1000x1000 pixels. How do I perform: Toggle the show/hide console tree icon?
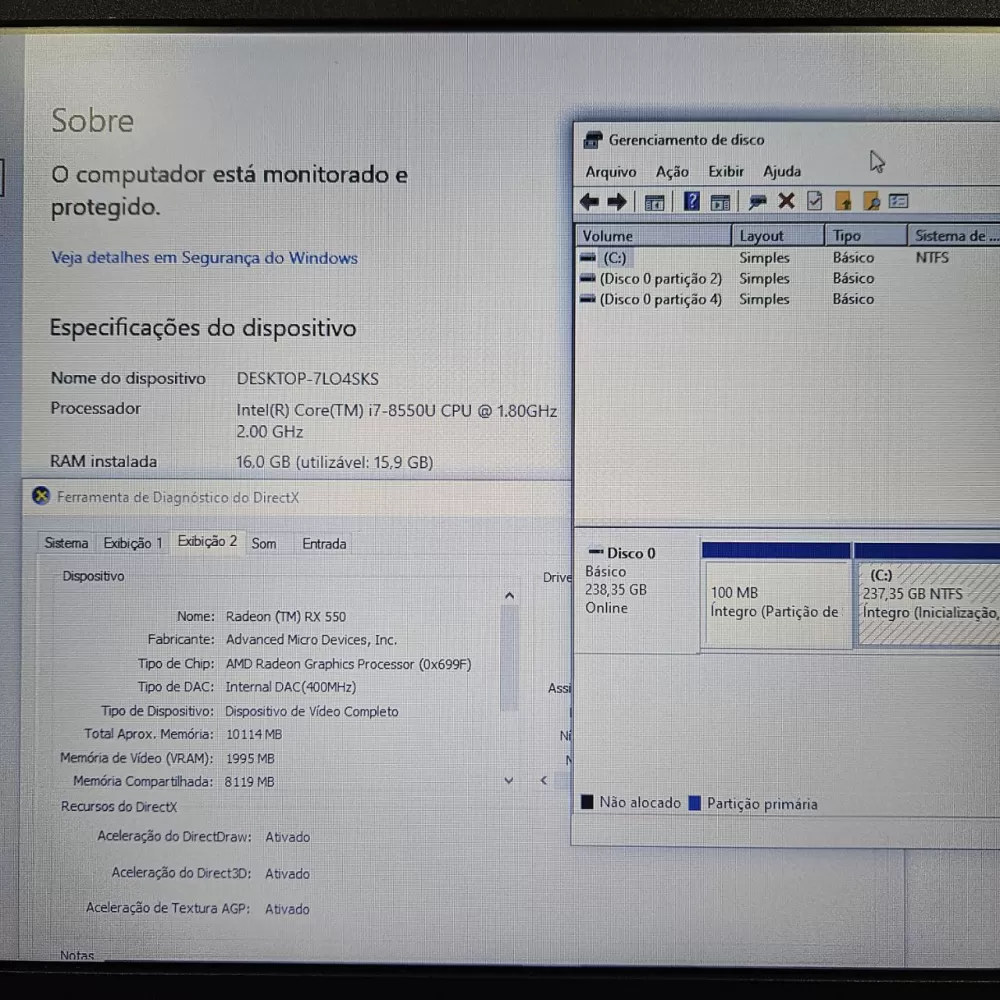(x=654, y=203)
